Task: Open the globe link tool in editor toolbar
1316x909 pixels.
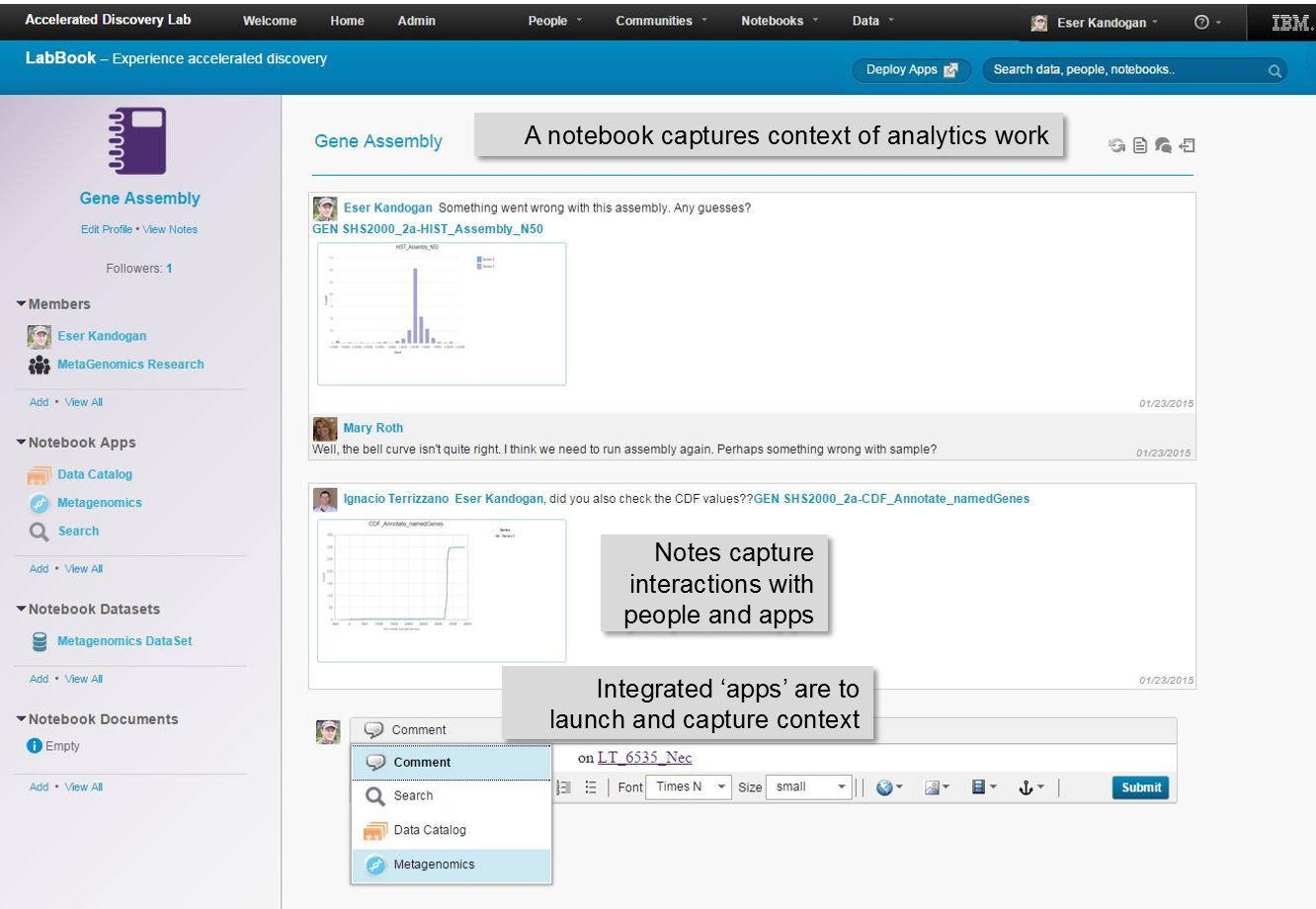Action: point(889,787)
